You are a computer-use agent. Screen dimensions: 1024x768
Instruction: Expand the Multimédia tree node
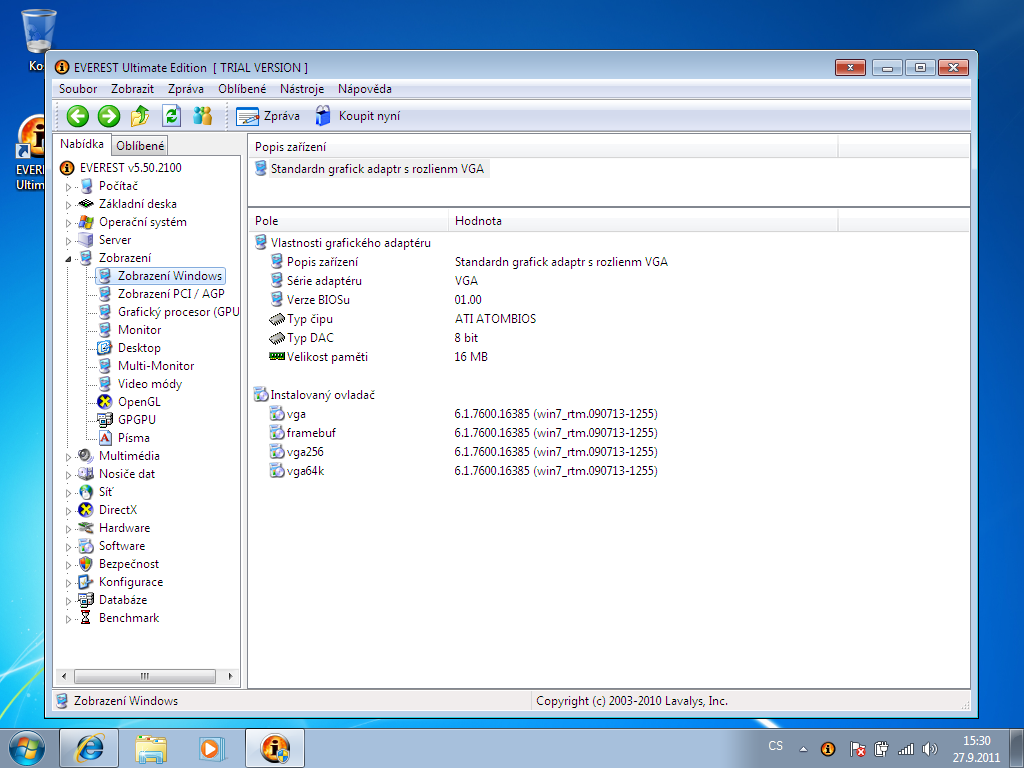(69, 456)
